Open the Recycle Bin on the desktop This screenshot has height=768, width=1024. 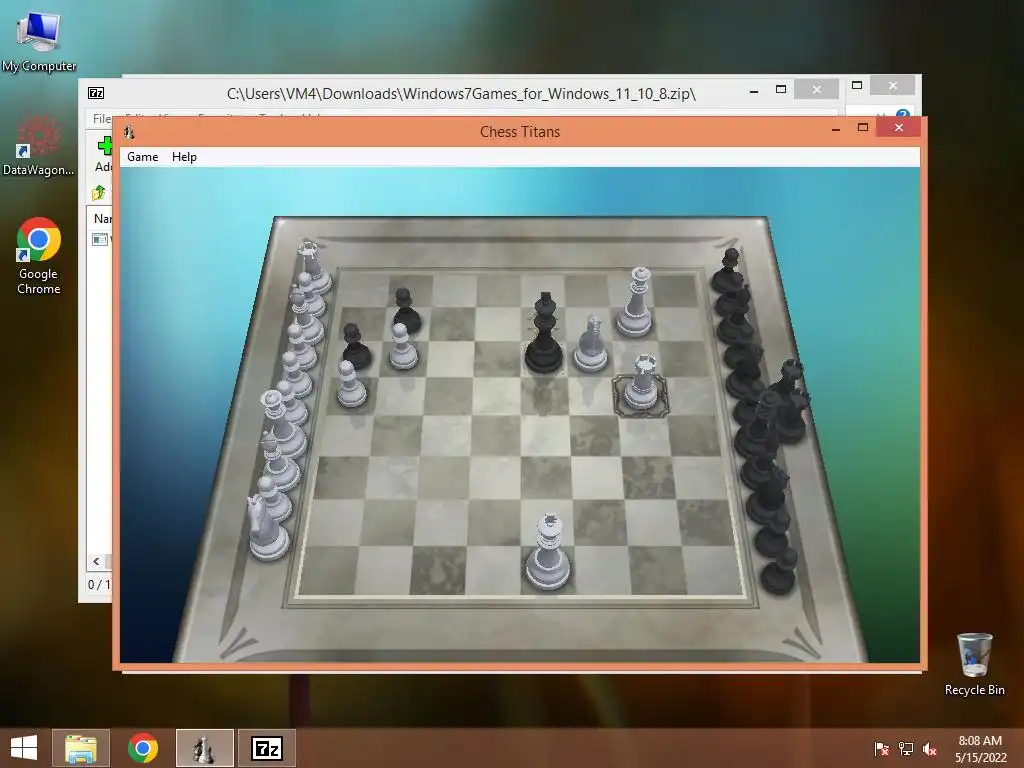974,664
